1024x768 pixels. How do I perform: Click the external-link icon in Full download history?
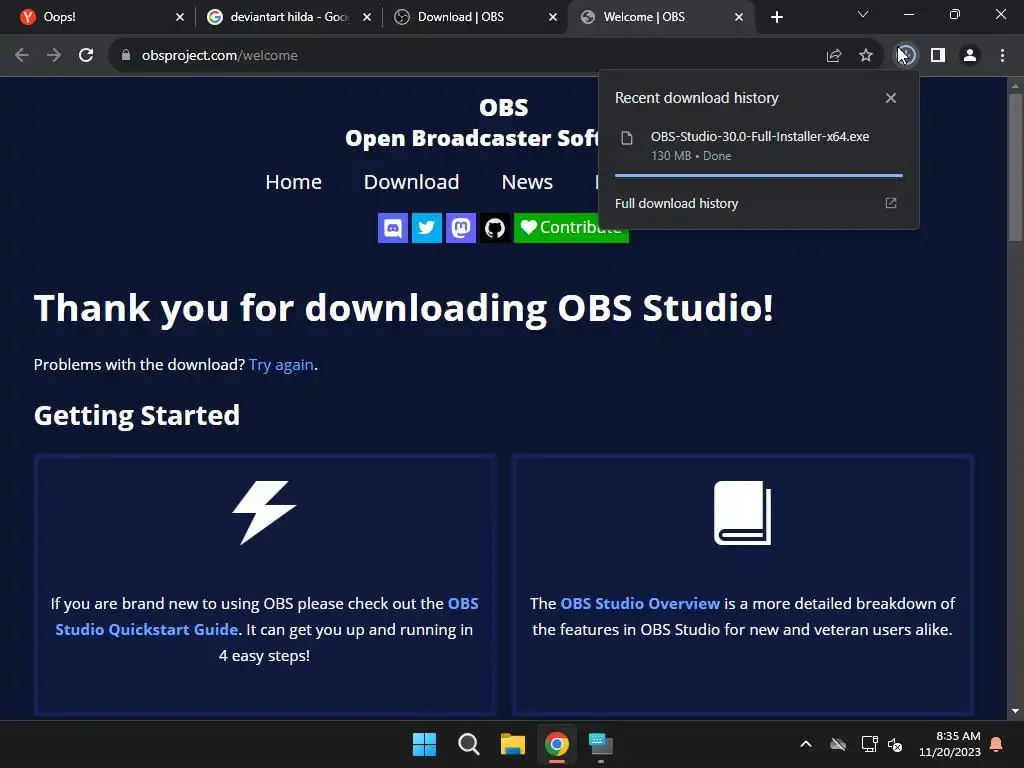pyautogui.click(x=891, y=203)
